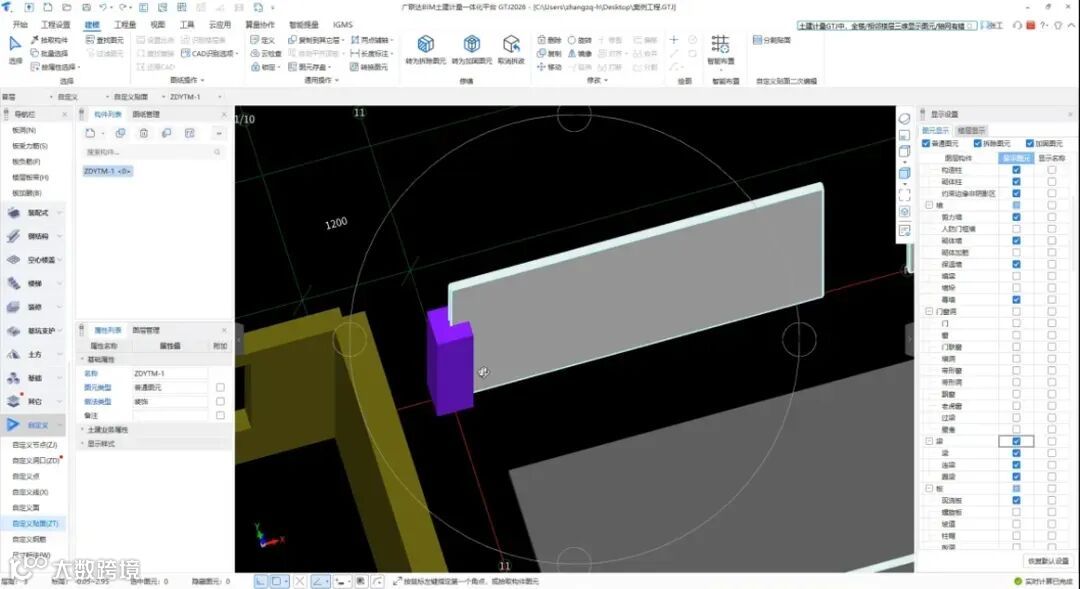Collapse the 板 group in display tree

click(928, 488)
